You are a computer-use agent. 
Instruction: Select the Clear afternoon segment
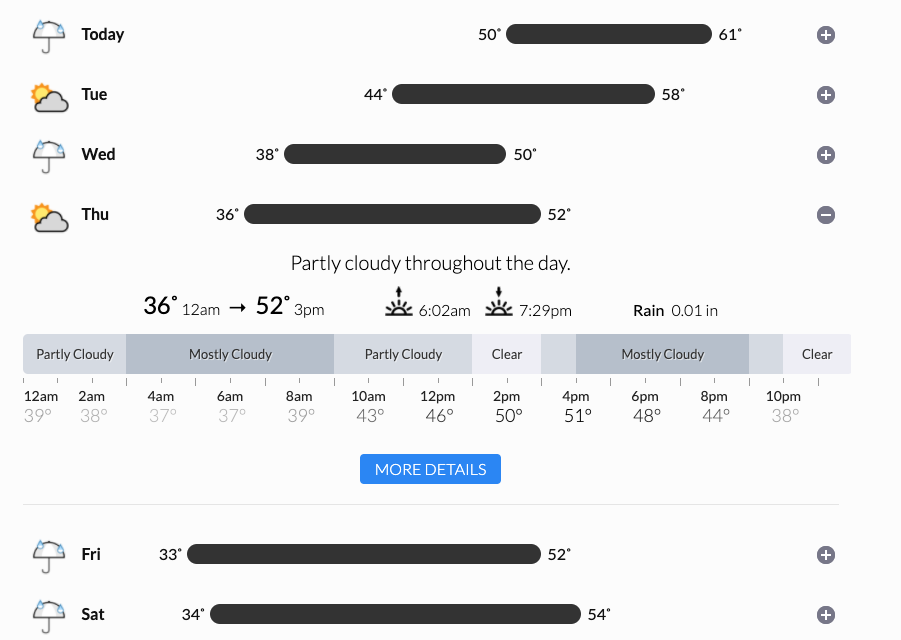[x=506, y=354]
